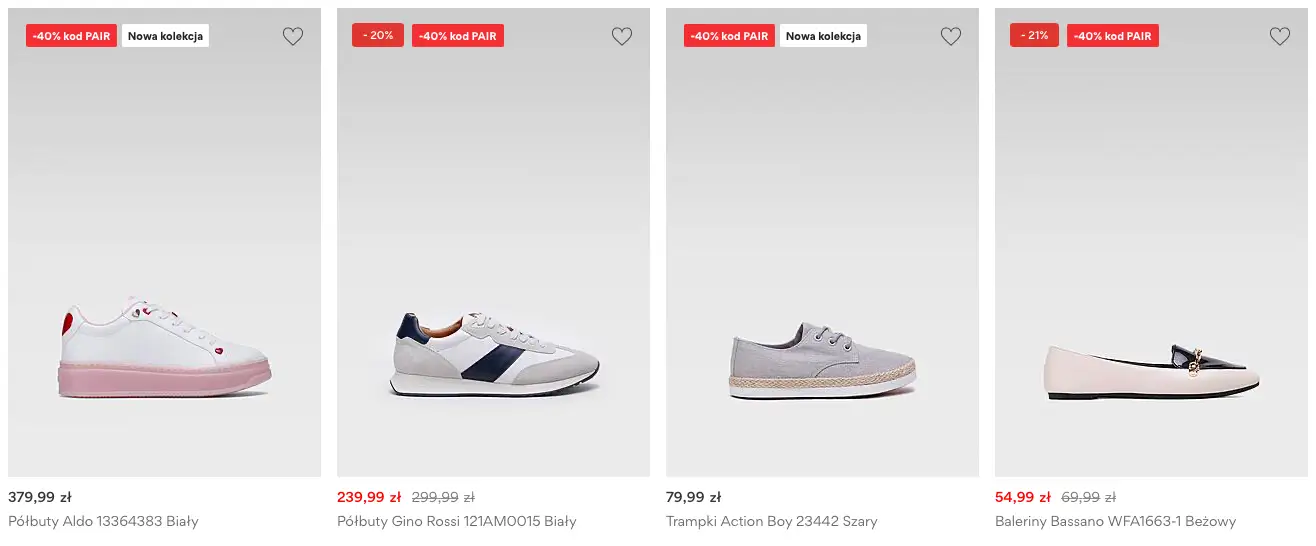Toggle wishlist heart on Gino Rossi sneaker
The image size is (1316, 546).
pos(622,37)
